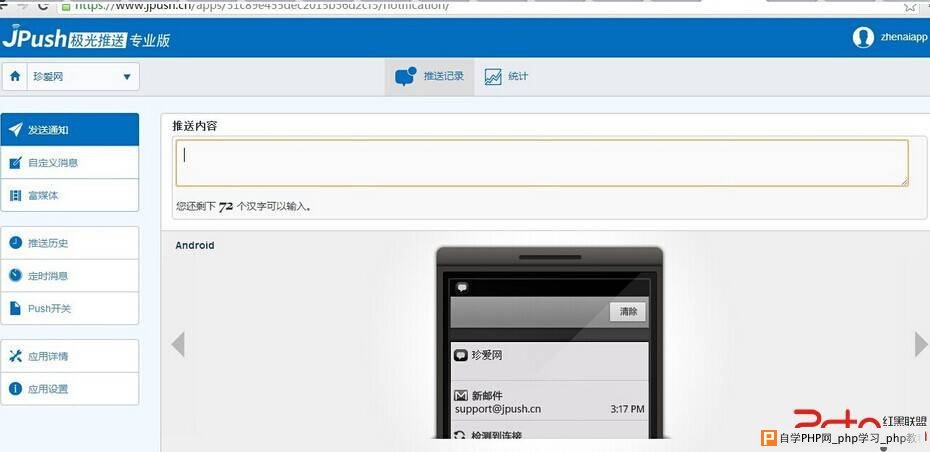Open 自定义消息 in the sidebar

click(x=69, y=163)
